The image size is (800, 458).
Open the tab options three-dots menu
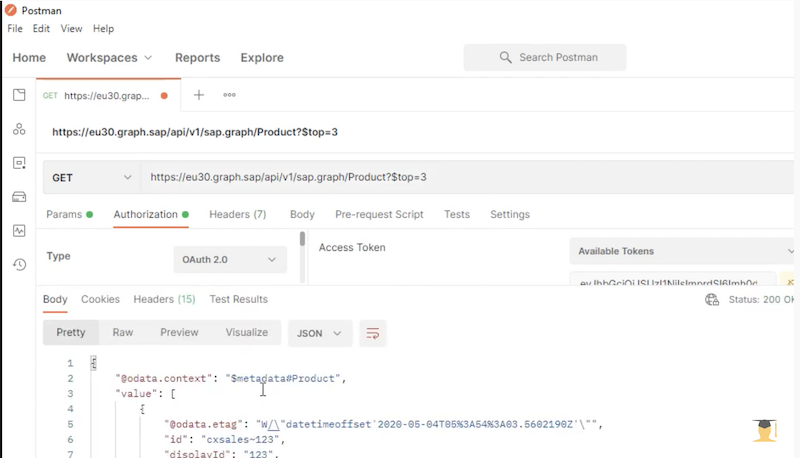(229, 95)
